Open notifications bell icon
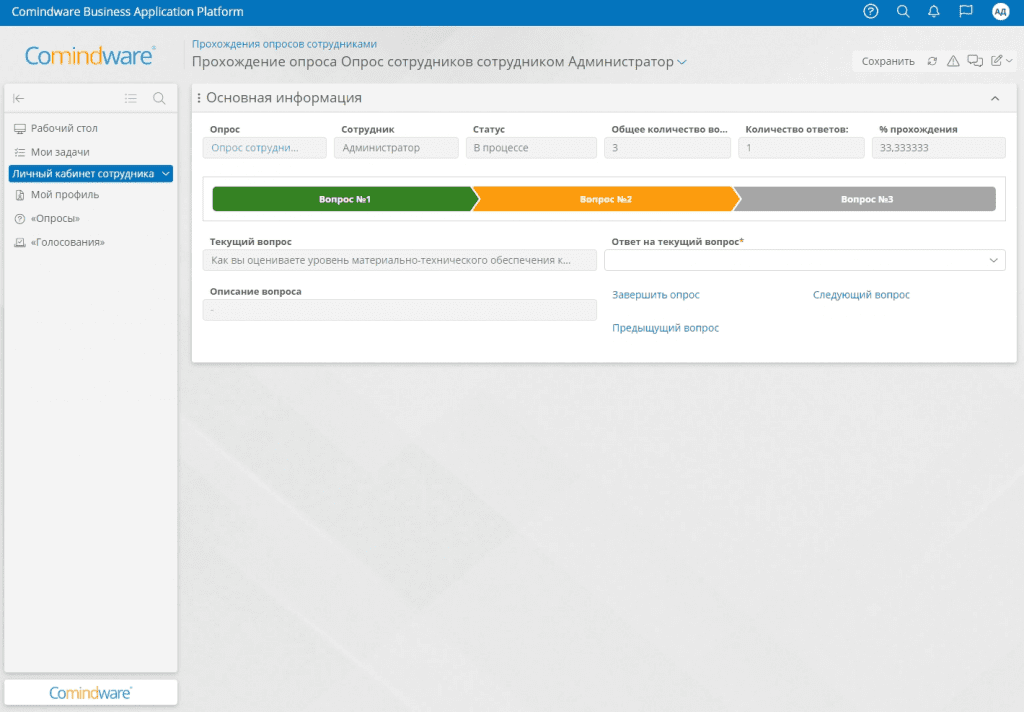The height and width of the screenshot is (712, 1024). pos(934,12)
